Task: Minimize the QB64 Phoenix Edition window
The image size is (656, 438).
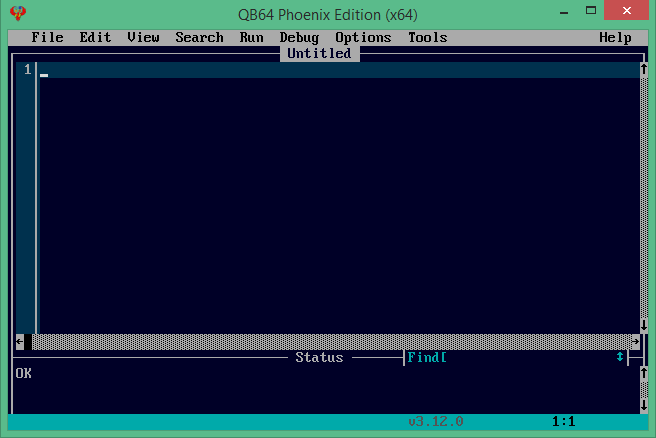Action: 564,11
